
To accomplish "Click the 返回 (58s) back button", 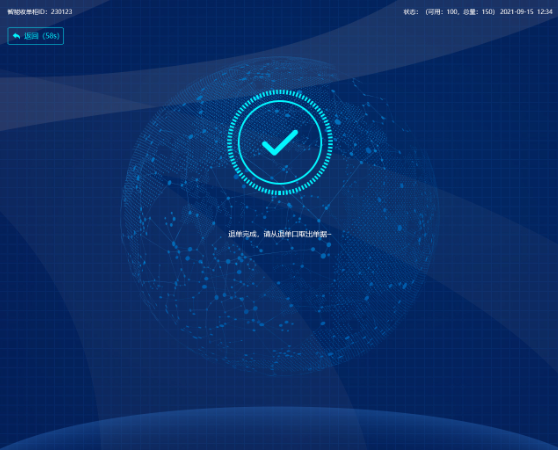I will pos(36,36).
